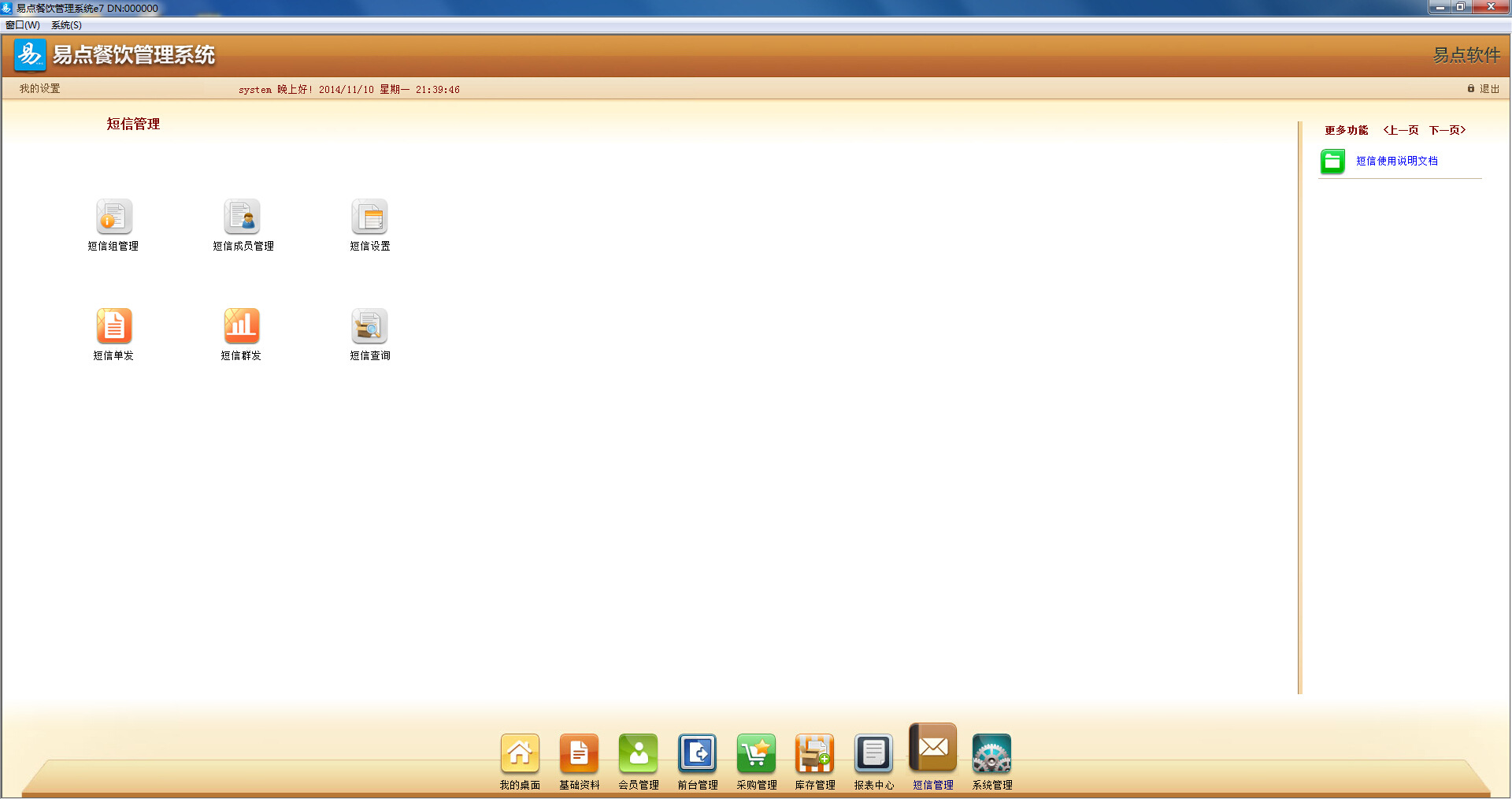Open 报表中心 report icon

coord(873,754)
